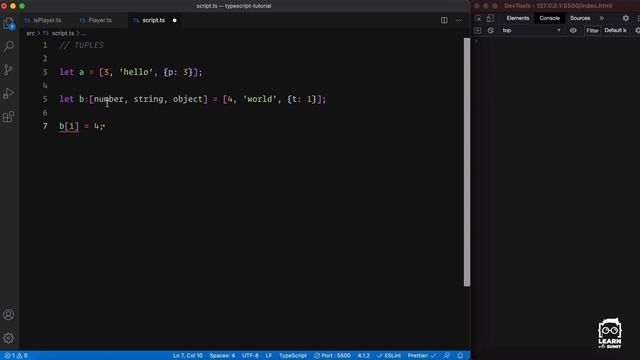Click Spaces: 4 indentation setting
Screen dimensions: 640x360
222,356
